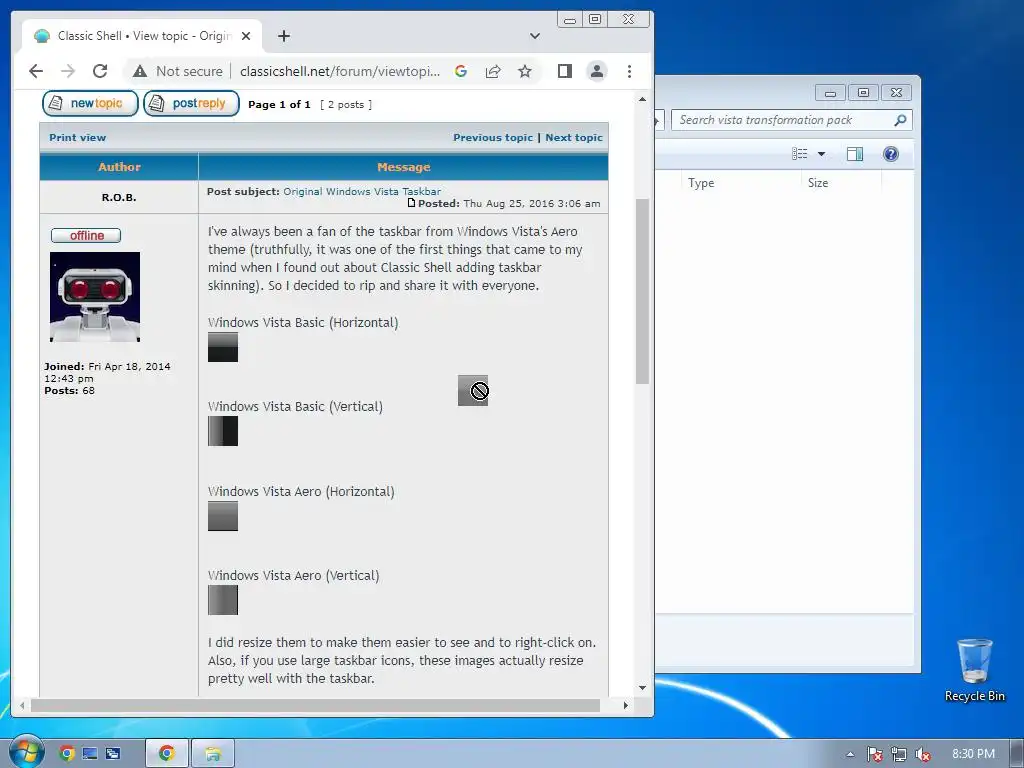1024x768 pixels.
Task: Click the horizontal scroll left arrow in Chrome
Action: click(22, 705)
